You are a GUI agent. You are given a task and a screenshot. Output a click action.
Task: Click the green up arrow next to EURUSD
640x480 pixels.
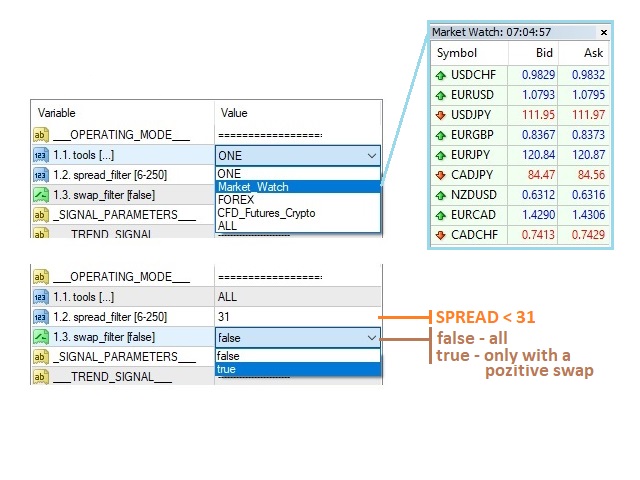[x=441, y=96]
